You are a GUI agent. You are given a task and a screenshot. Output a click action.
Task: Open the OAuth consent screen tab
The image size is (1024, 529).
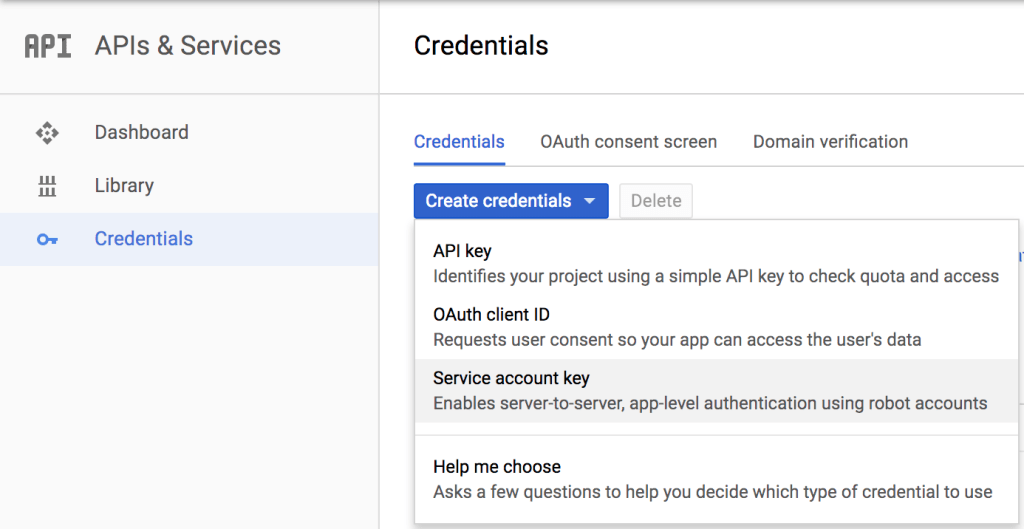(628, 142)
